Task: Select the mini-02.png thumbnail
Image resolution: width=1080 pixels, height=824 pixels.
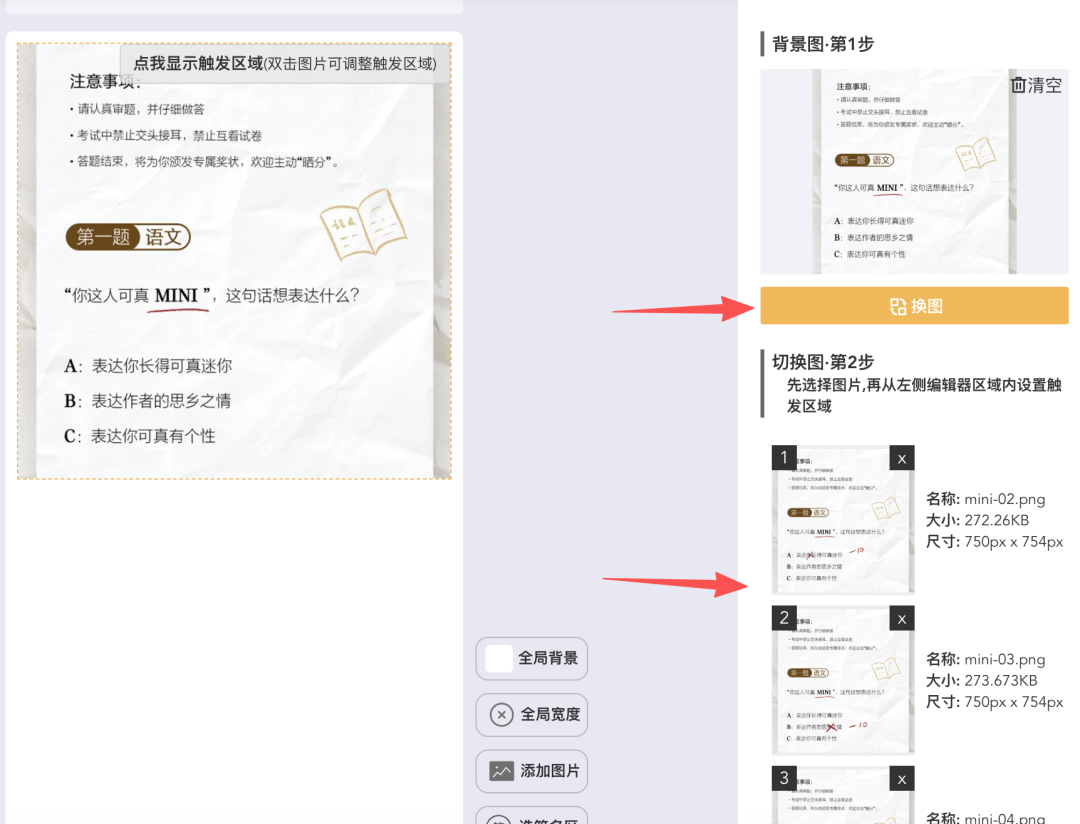Action: (843, 519)
